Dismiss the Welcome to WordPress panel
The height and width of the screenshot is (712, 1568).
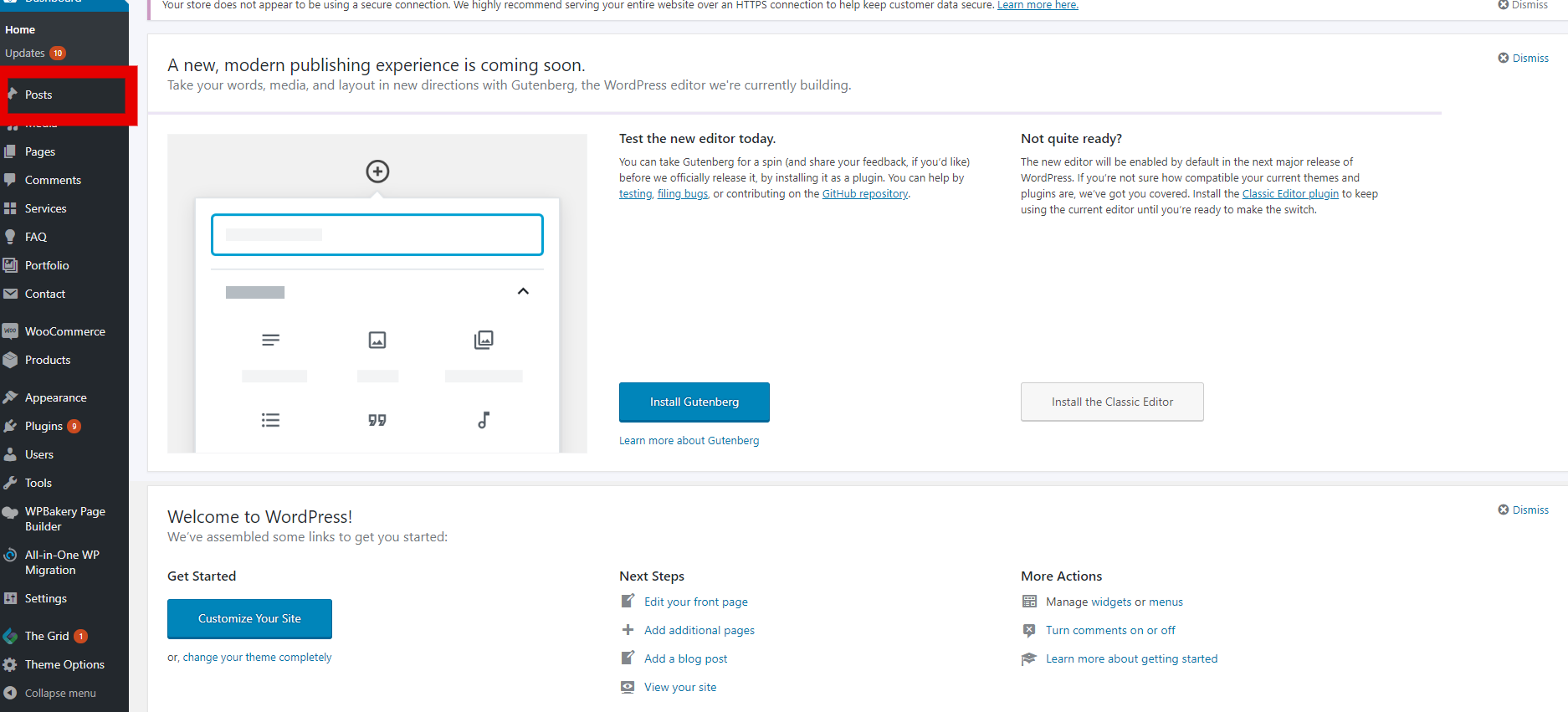[x=1523, y=510]
